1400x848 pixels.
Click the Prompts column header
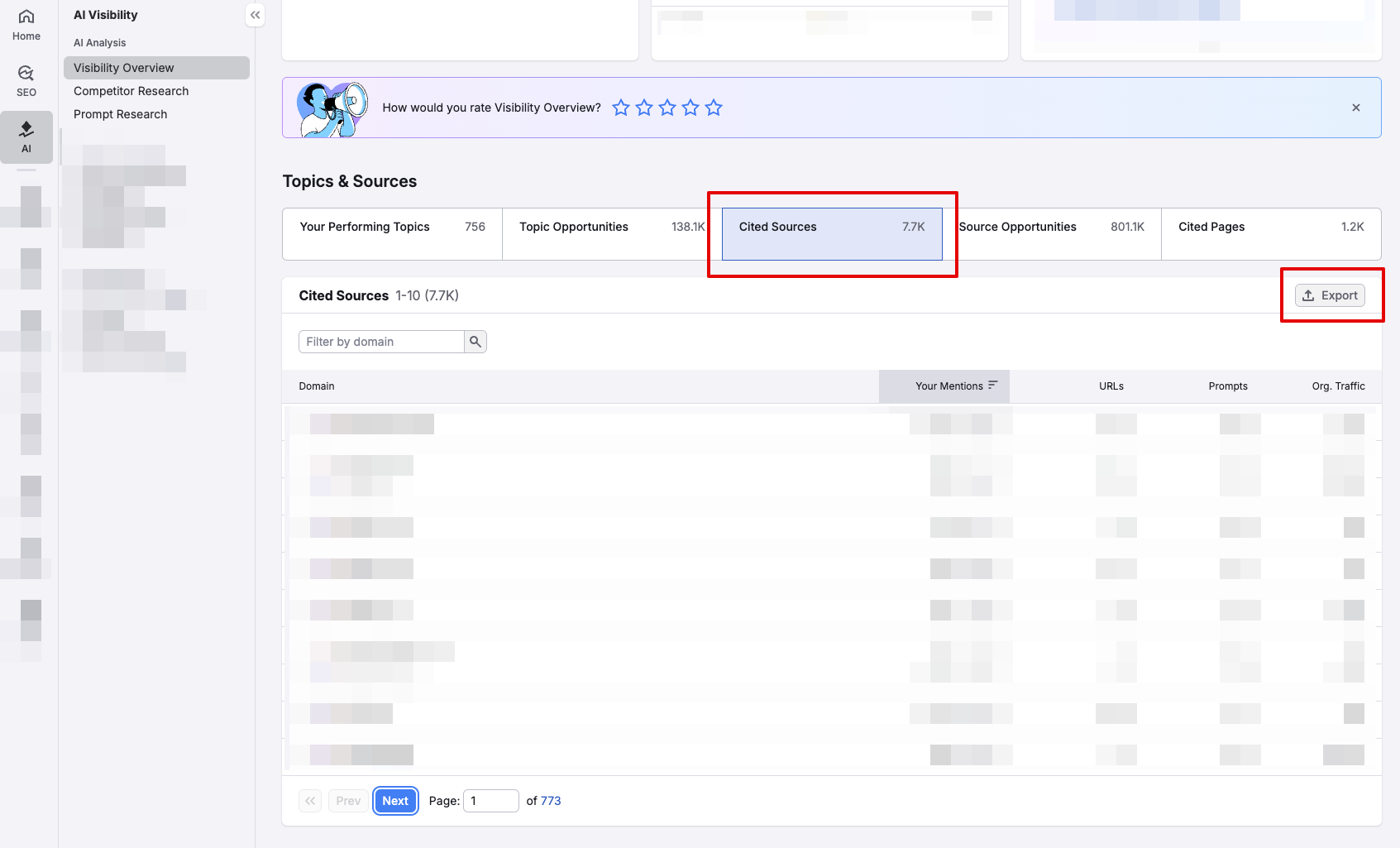[x=1228, y=386]
